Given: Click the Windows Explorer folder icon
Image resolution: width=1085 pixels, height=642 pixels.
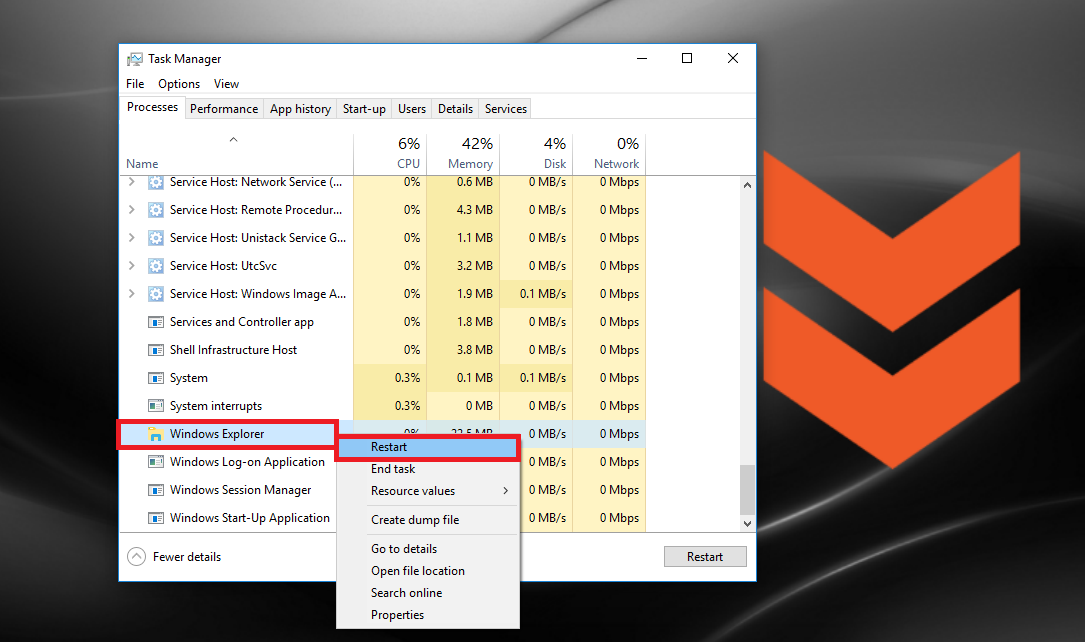Looking at the screenshot, I should click(x=156, y=434).
